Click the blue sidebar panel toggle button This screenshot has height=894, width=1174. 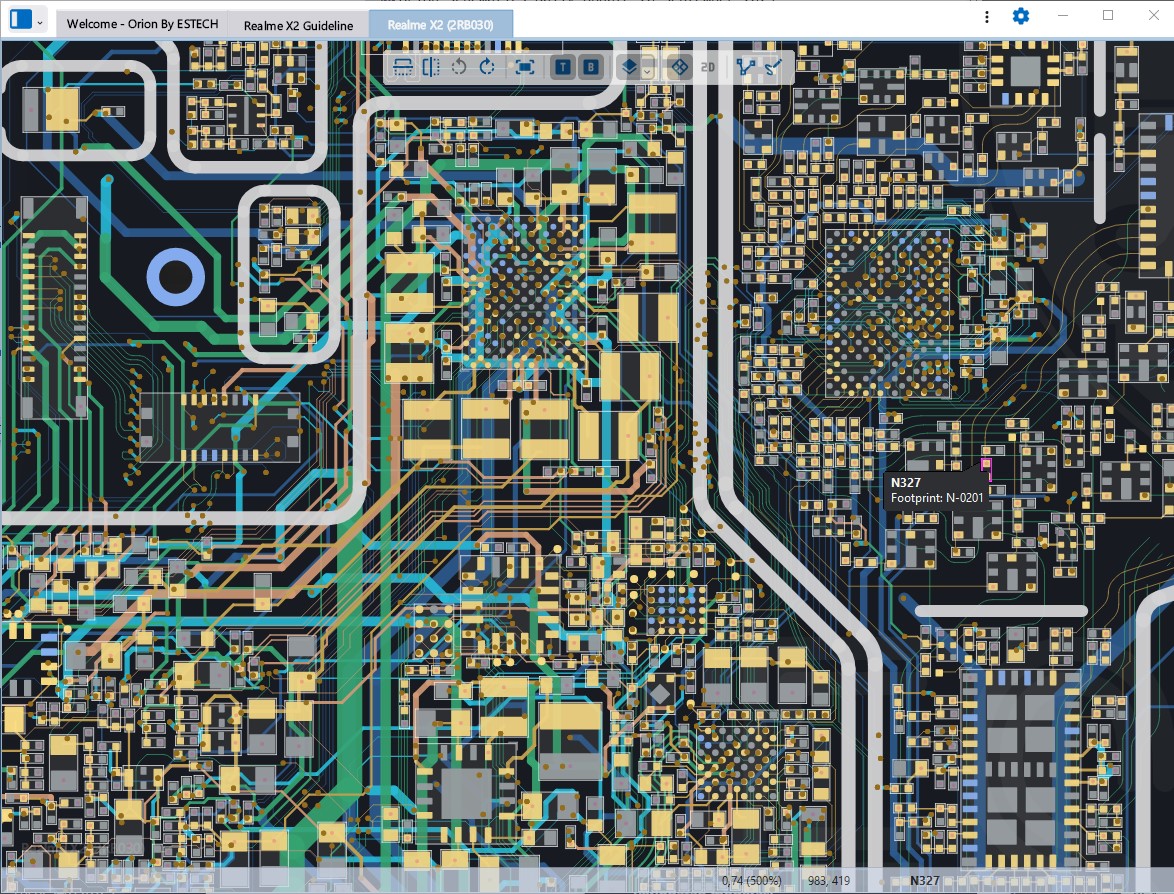click(x=19, y=19)
